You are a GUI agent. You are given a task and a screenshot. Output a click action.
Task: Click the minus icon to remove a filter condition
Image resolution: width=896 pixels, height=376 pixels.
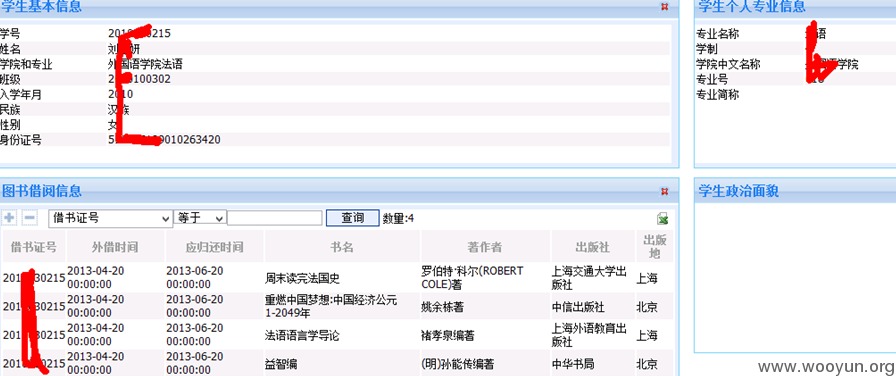click(x=30, y=218)
